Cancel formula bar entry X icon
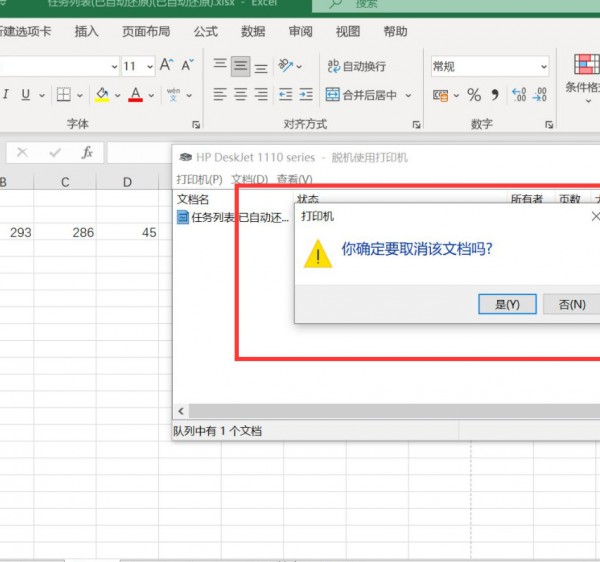This screenshot has width=600, height=562. point(22,153)
